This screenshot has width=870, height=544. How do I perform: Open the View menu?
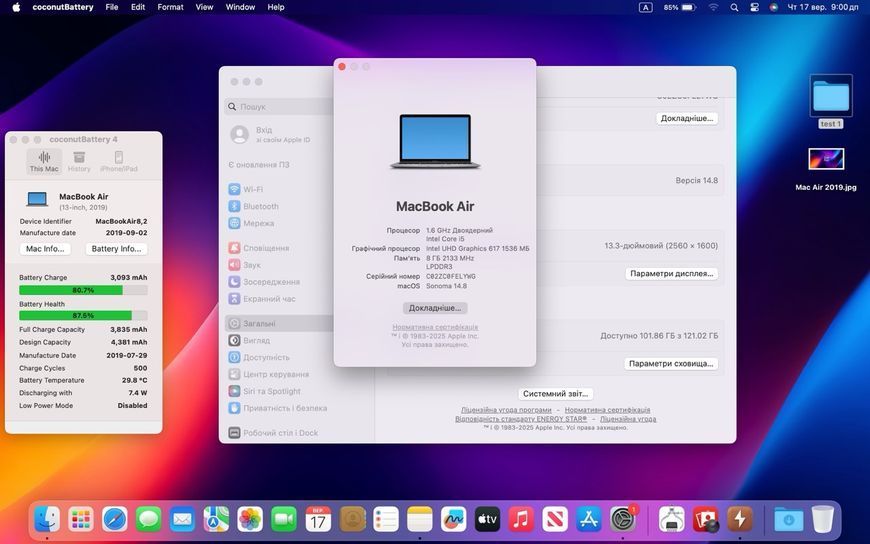click(x=204, y=7)
